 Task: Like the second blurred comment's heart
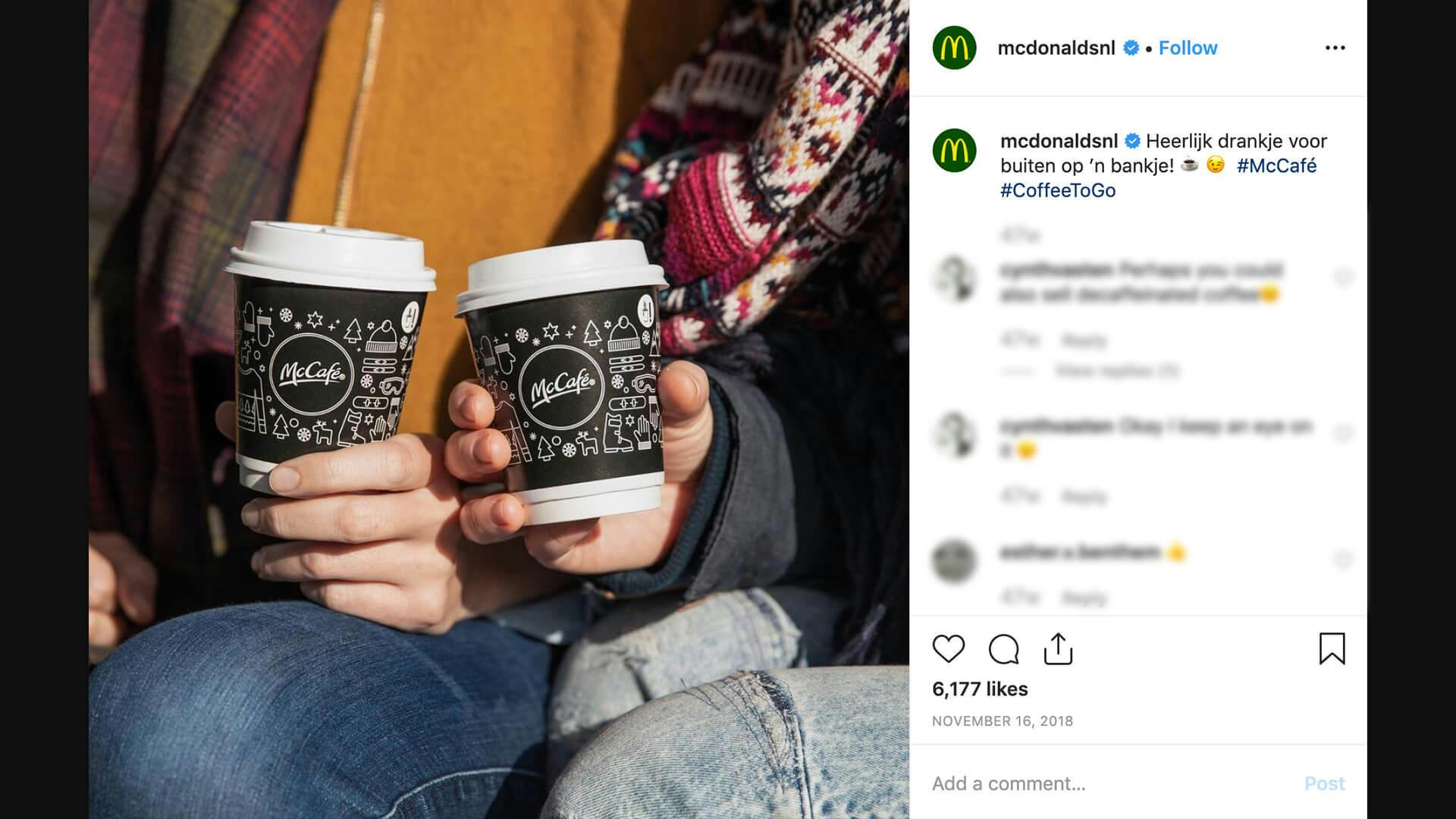[1343, 433]
